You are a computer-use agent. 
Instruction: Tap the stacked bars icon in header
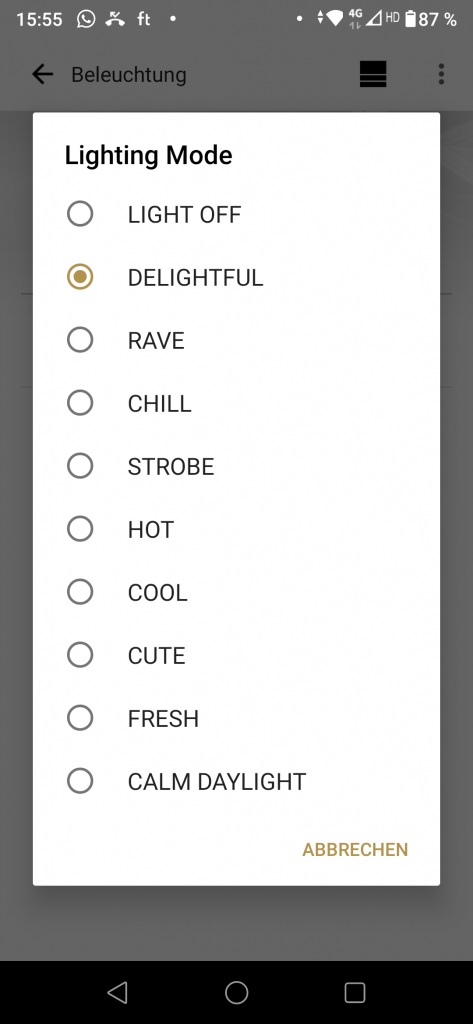coord(373,74)
